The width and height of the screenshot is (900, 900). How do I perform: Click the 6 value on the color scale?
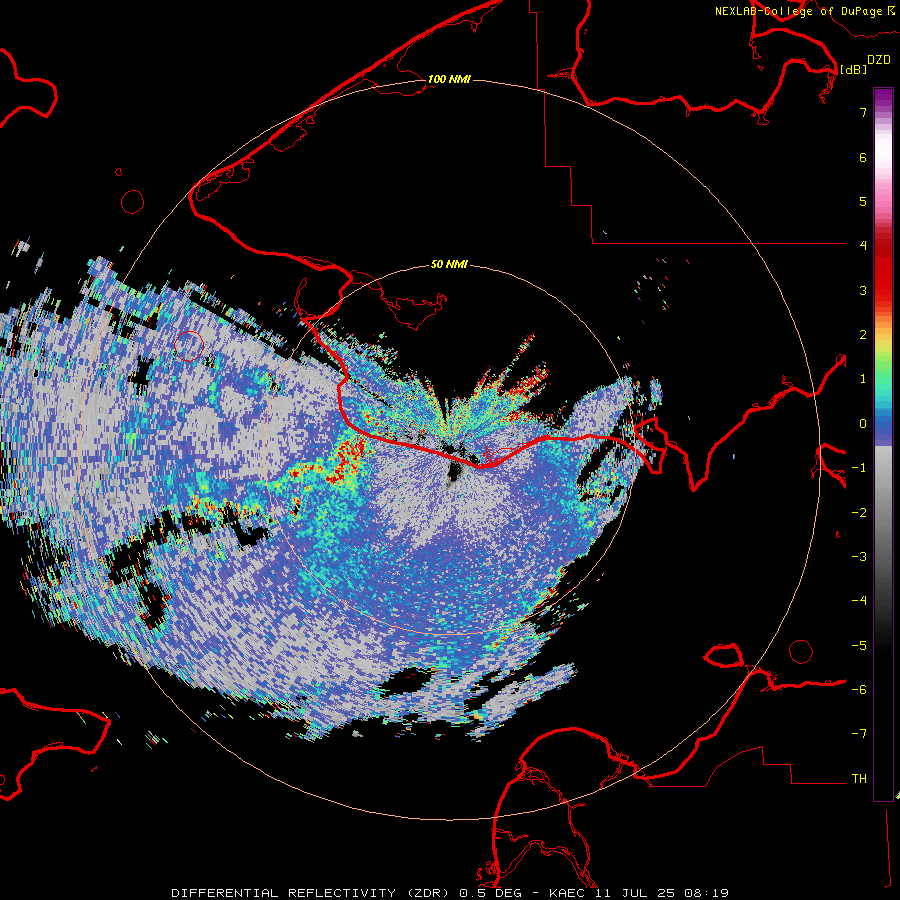[863, 157]
